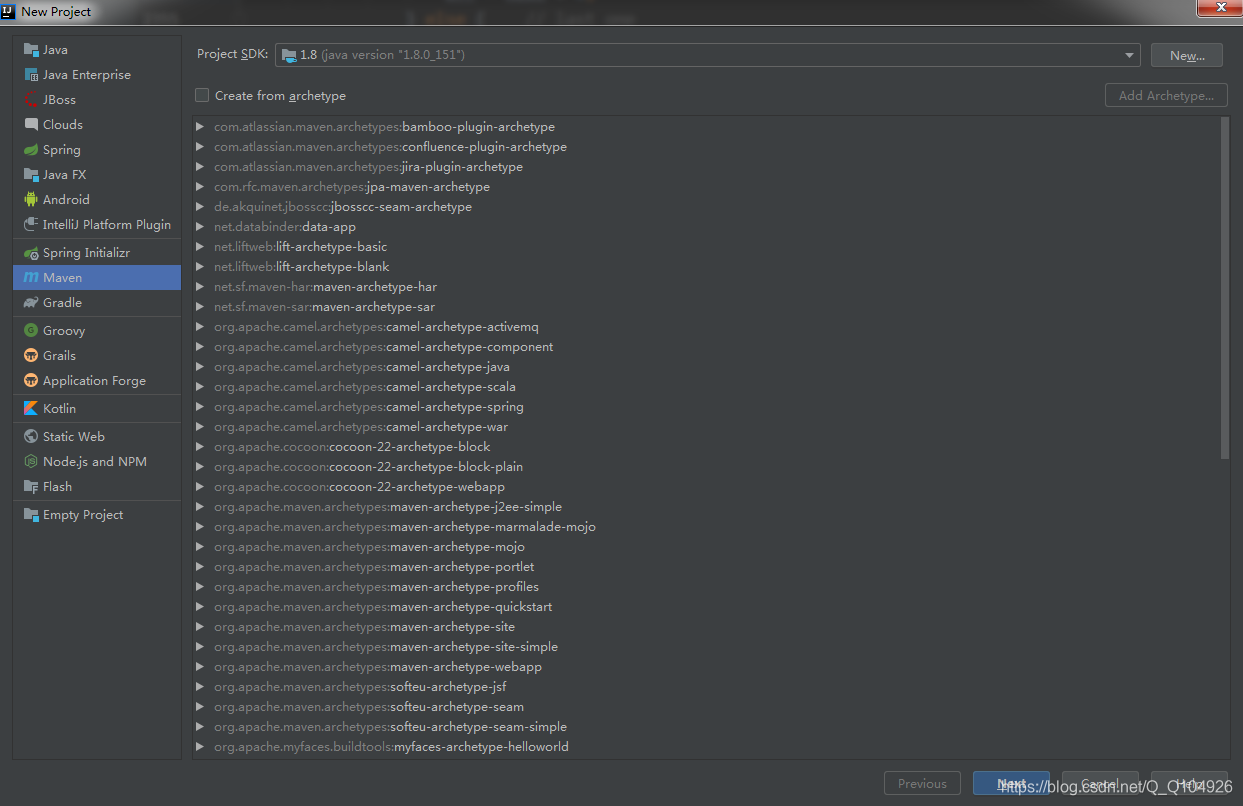
Task: Click the Android robot icon
Action: tap(31, 200)
